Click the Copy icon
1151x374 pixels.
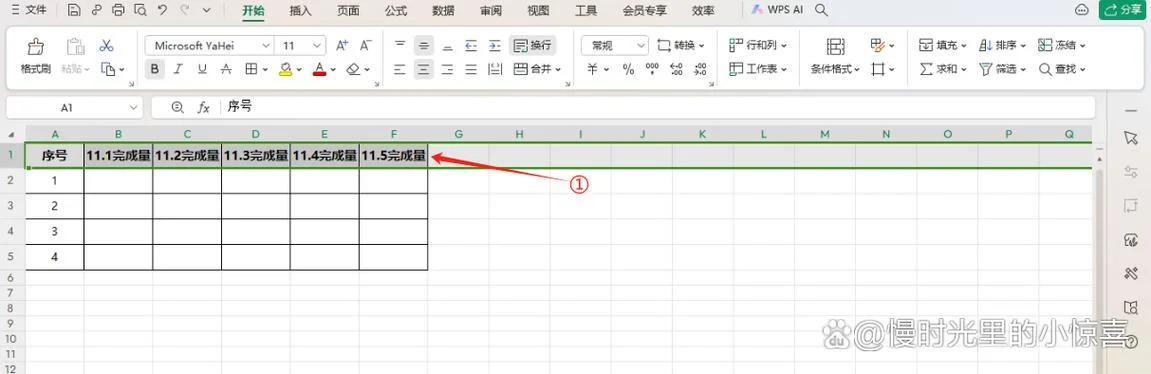coord(109,69)
